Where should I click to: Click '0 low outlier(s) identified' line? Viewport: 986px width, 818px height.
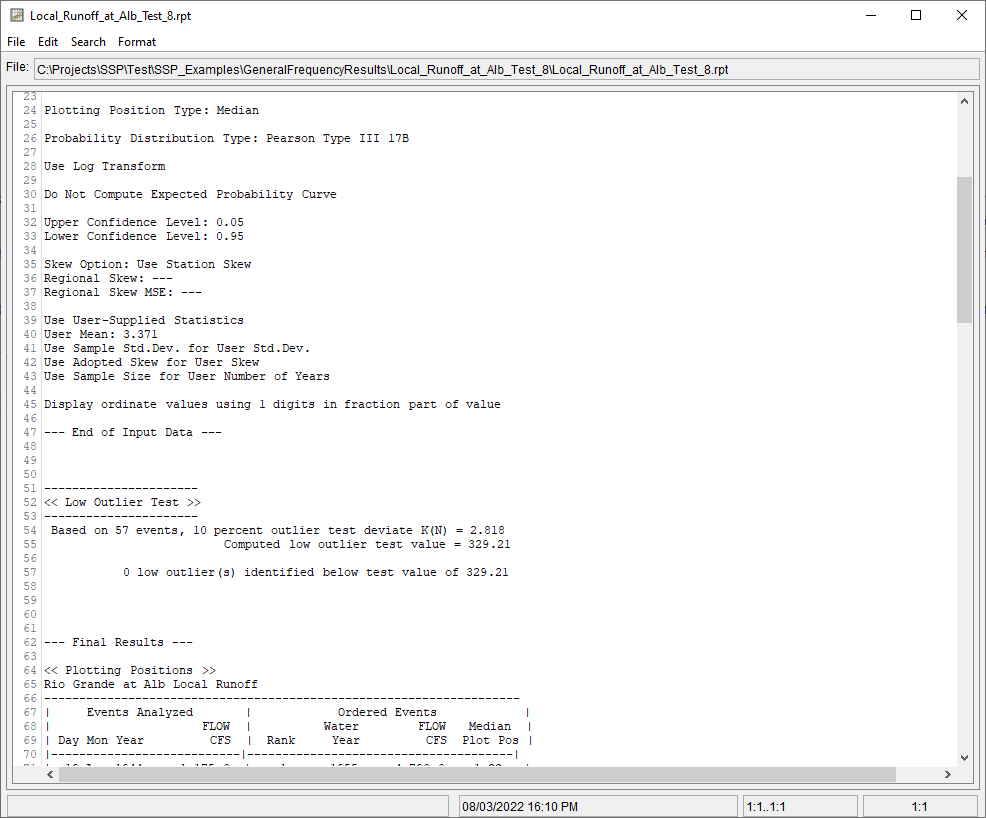click(316, 573)
